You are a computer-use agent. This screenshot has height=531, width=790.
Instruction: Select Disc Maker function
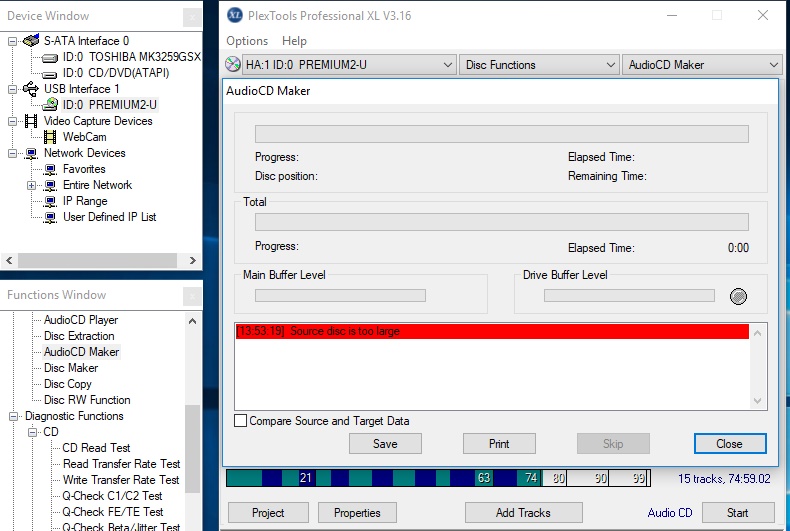[x=71, y=368]
